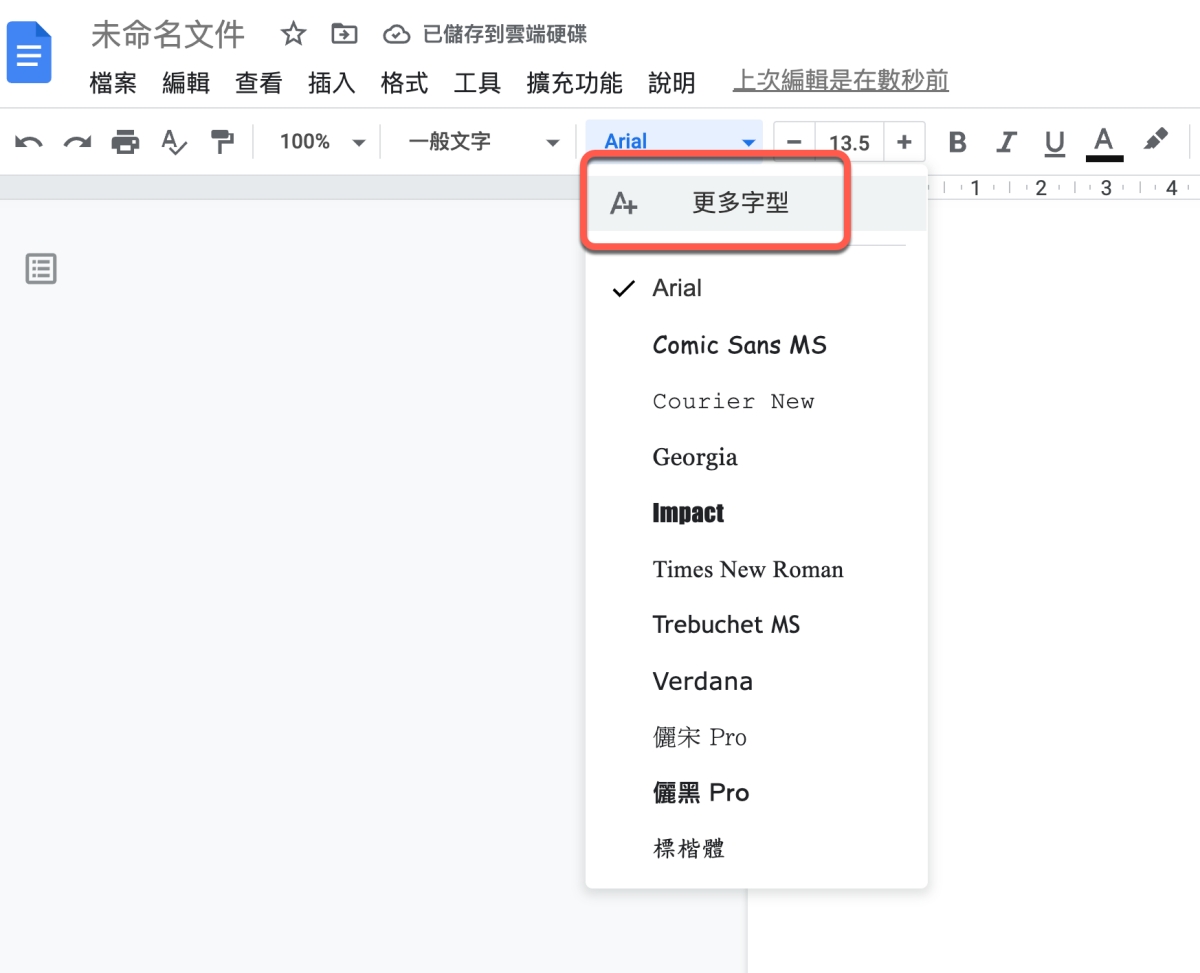
Task: Select the Trebuchet MS font
Action: 756,625
